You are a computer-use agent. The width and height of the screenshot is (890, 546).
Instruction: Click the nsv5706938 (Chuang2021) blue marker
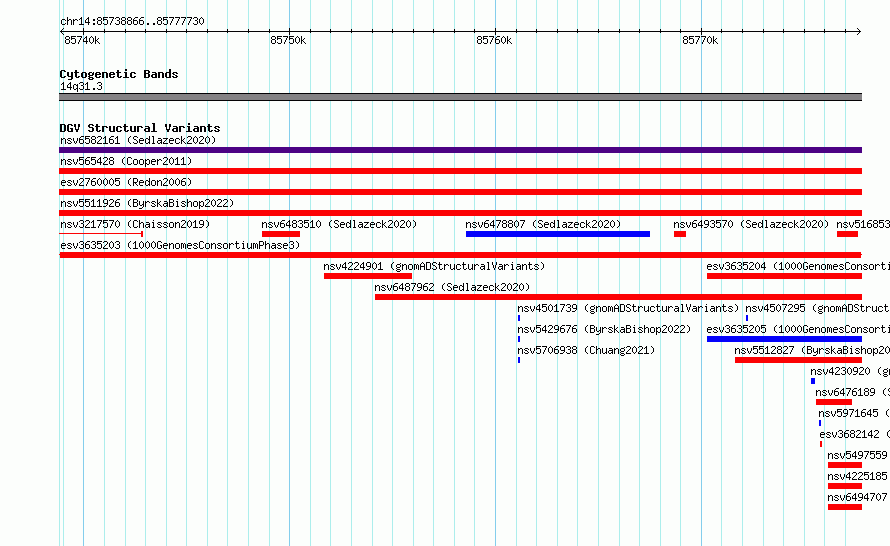(519, 360)
